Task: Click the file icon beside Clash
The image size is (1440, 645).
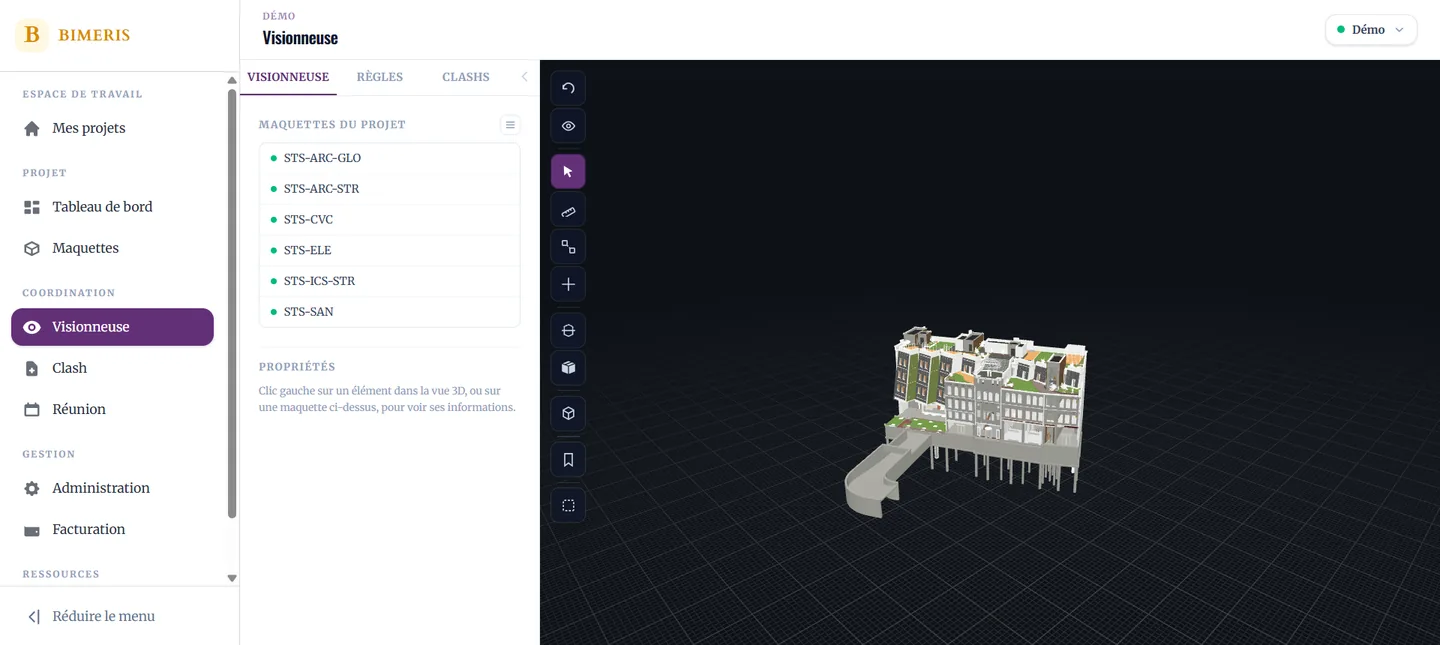Action: tap(32, 369)
